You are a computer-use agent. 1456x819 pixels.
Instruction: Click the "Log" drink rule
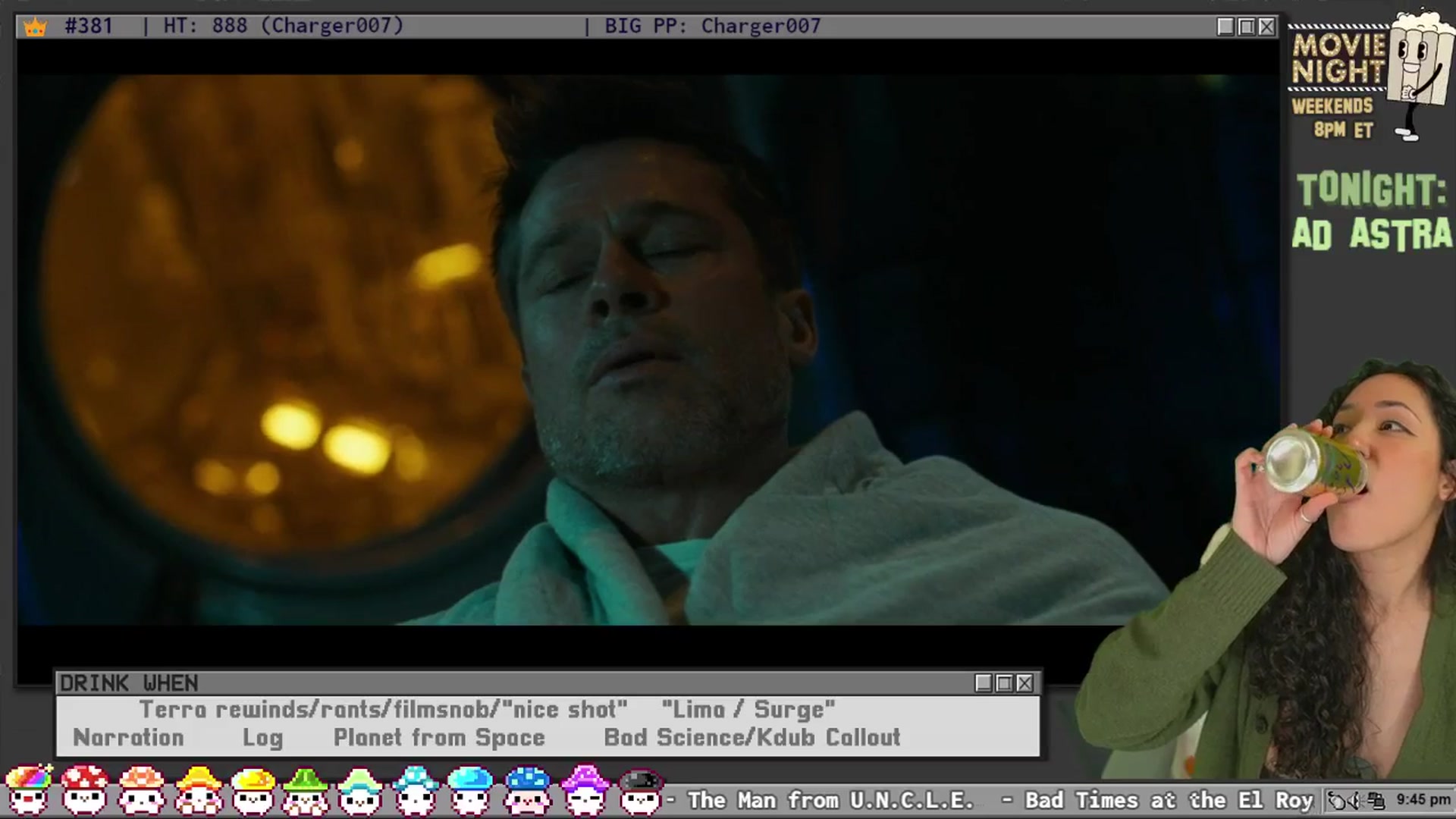tap(262, 738)
